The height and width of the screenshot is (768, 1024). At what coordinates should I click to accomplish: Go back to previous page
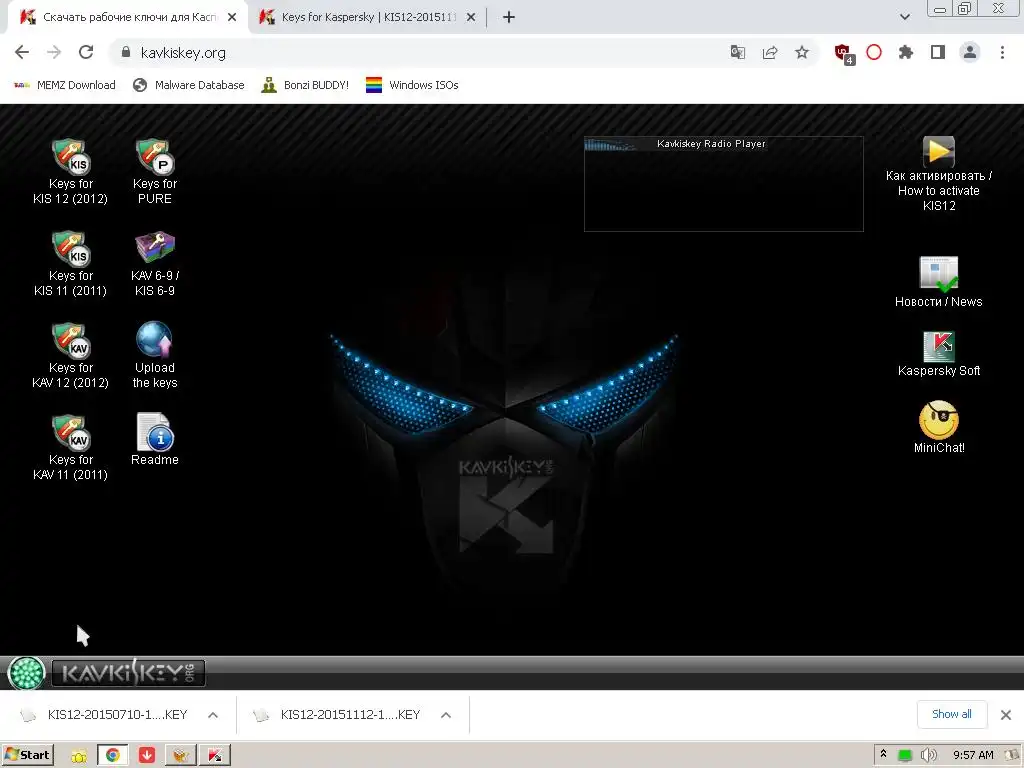tap(22, 52)
